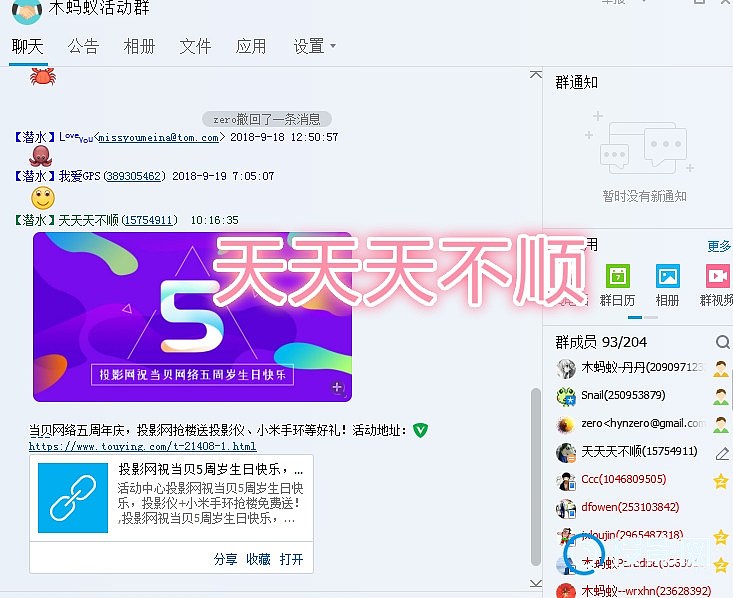733x598 pixels.
Task: Click the group avatar handshake icon
Action: 27,10
